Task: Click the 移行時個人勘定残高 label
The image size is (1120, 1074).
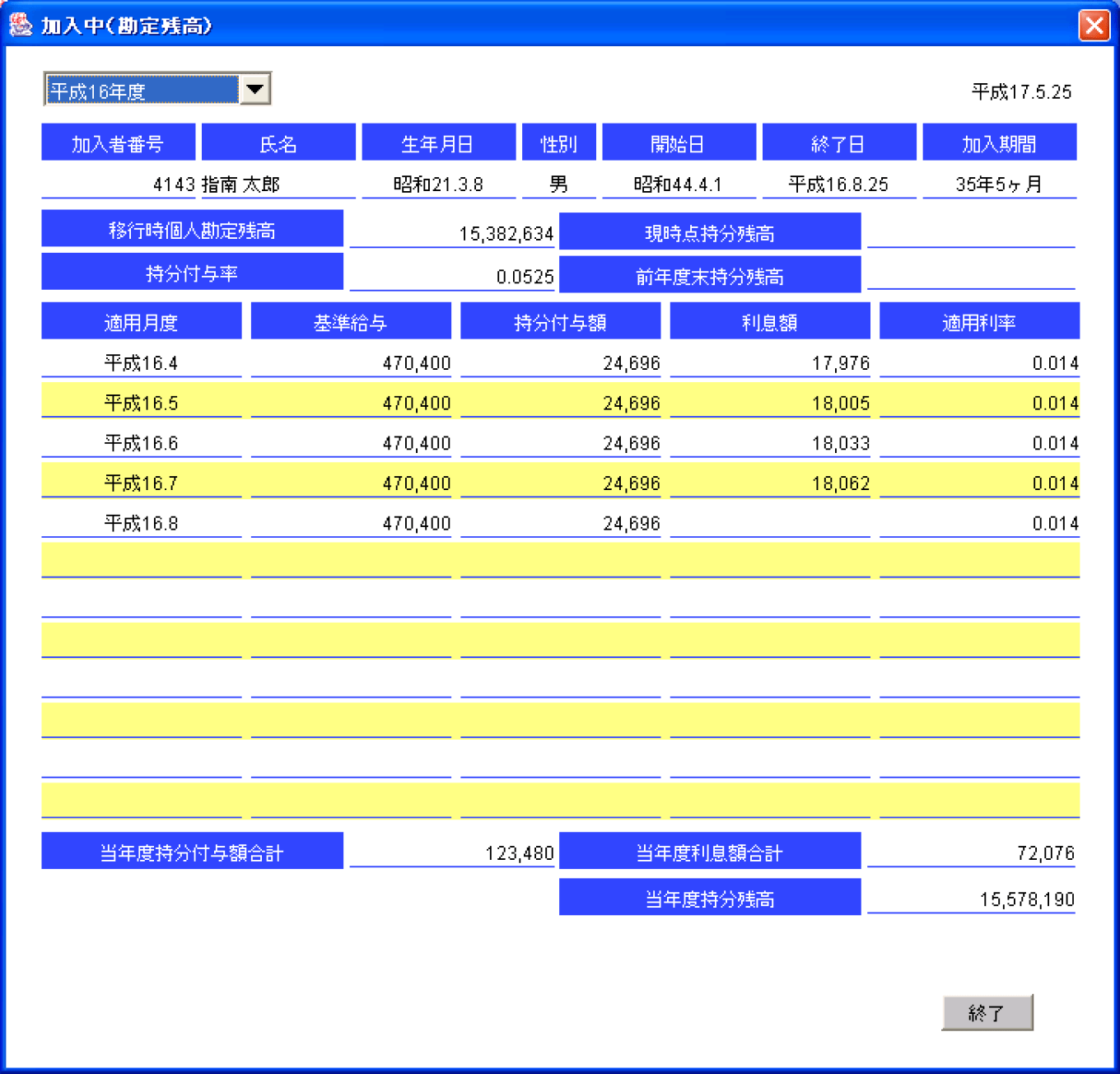Action: 192,229
